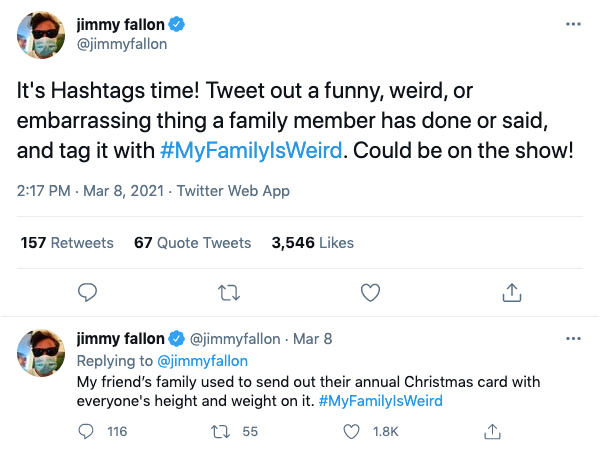Open the @jimmyfallon handle under the main tweet's name
This screenshot has width=600, height=452.
click(x=122, y=44)
